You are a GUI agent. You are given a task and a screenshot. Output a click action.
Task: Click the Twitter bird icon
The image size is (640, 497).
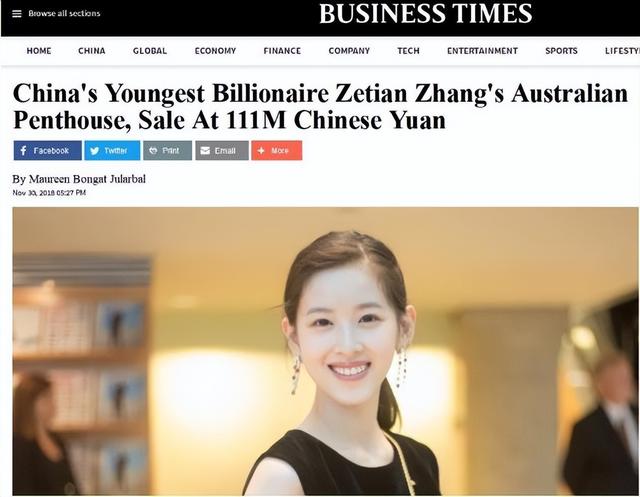[x=94, y=151]
